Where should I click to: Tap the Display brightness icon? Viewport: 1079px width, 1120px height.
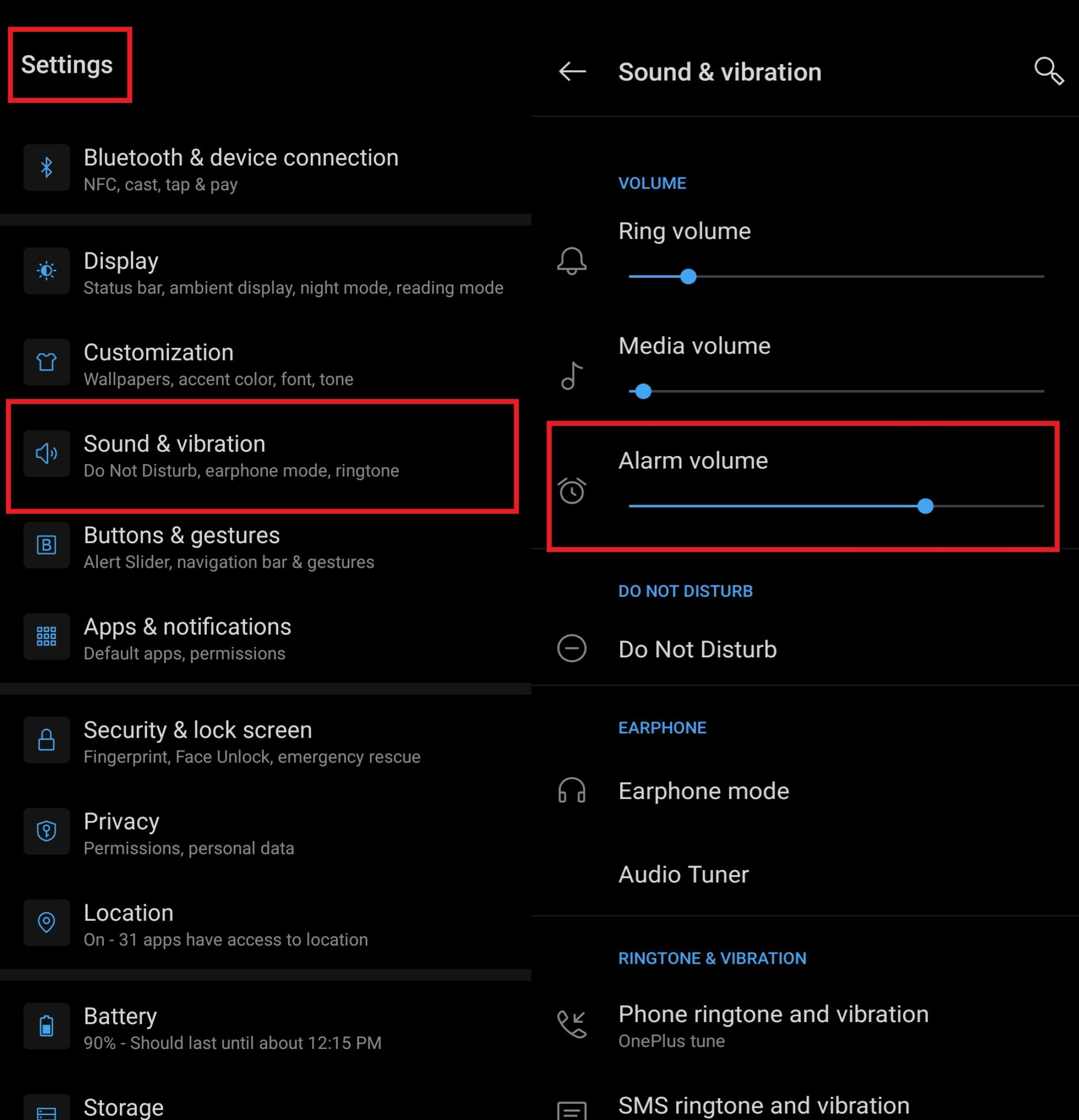point(46,270)
